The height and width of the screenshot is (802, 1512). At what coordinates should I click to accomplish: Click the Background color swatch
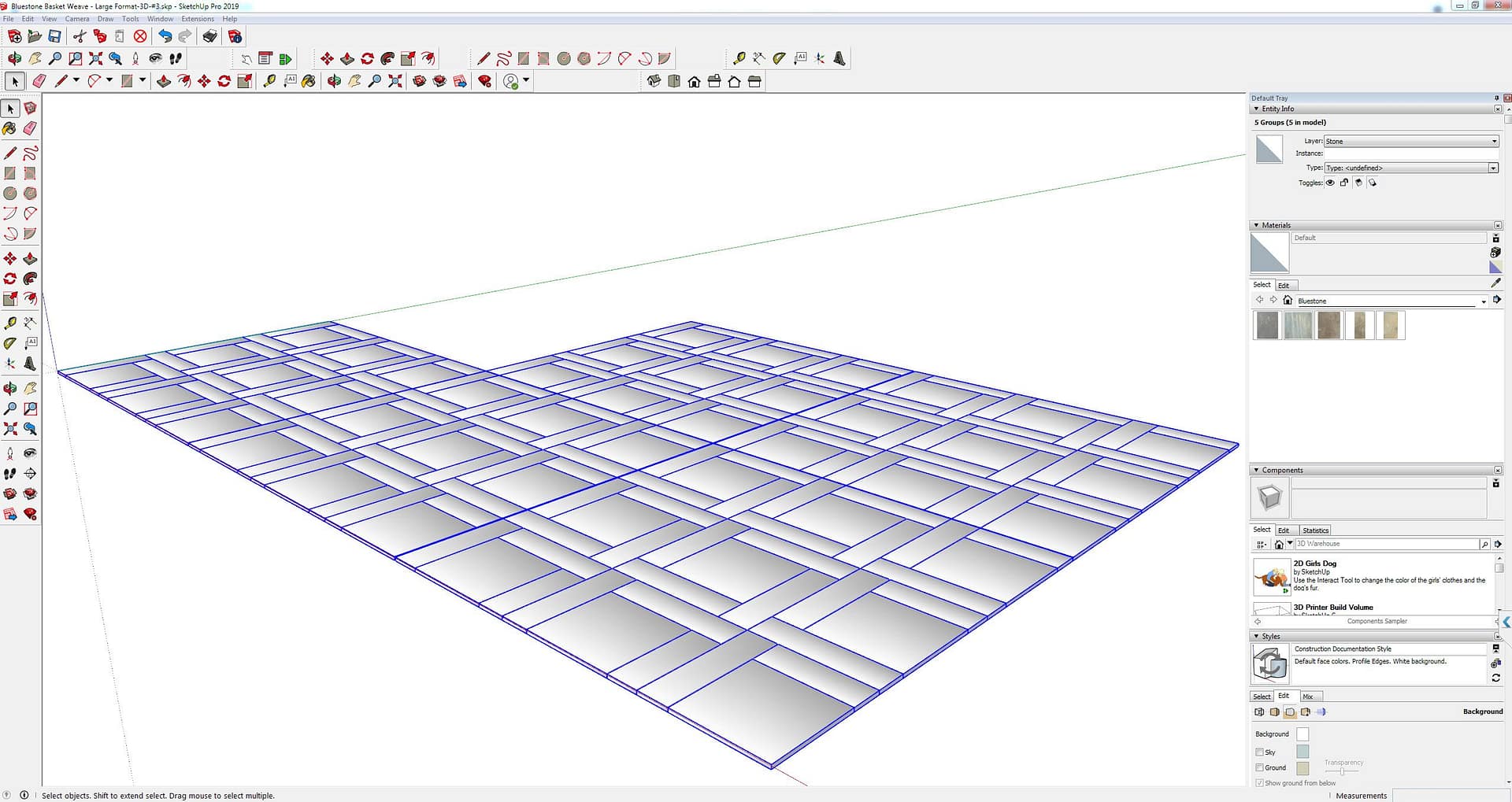(x=1303, y=734)
